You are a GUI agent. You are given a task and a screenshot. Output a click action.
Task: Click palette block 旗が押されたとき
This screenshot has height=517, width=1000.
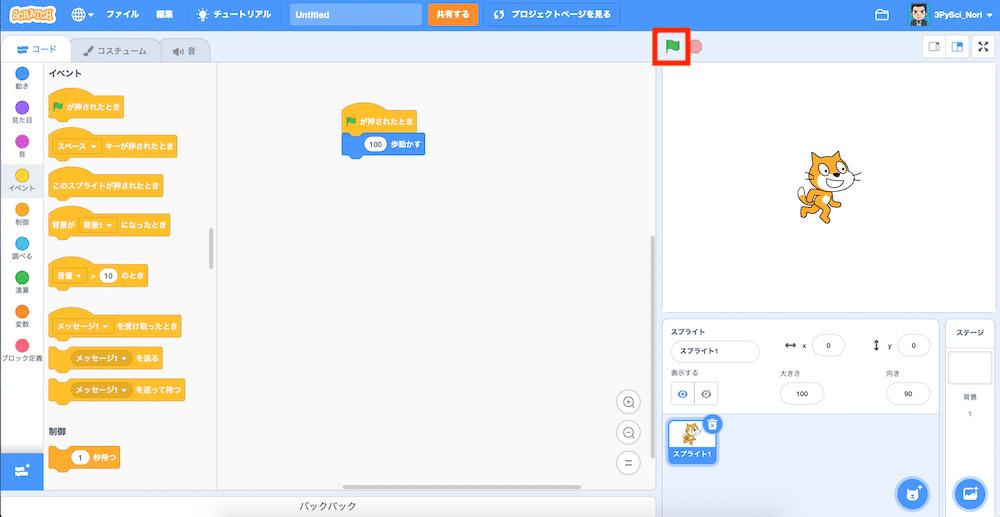pyautogui.click(x=85, y=106)
